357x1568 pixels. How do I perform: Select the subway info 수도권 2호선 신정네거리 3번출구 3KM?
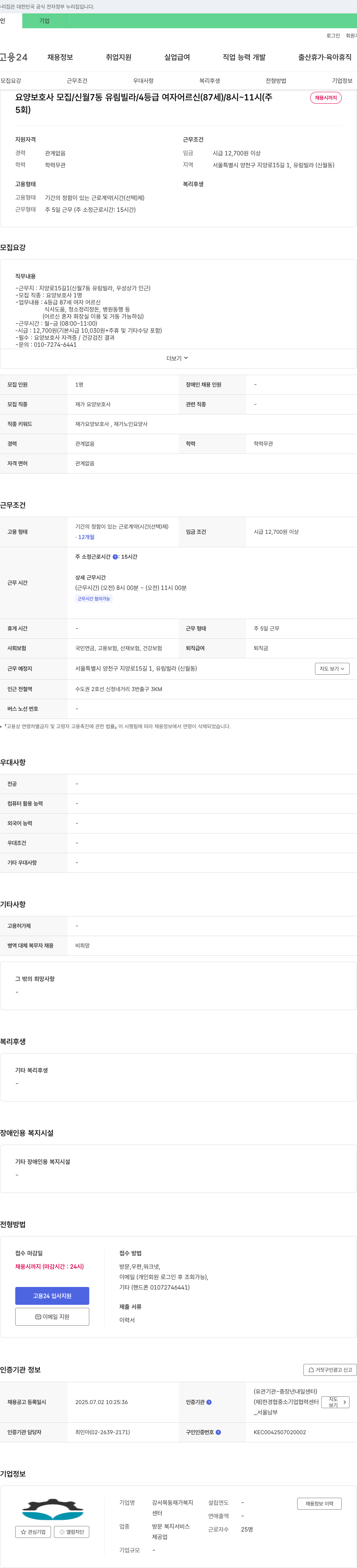click(119, 689)
